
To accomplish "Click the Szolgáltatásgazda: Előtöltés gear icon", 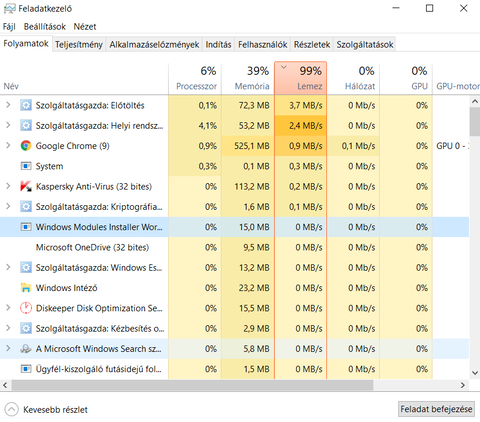I will tap(26, 105).
